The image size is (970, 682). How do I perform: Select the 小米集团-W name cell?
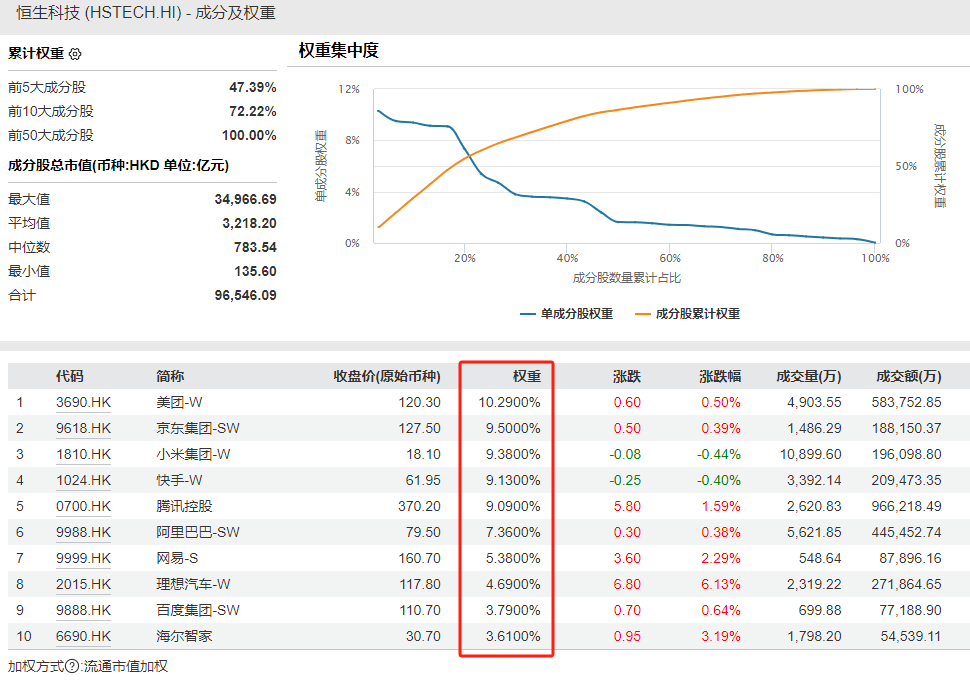coord(193,454)
